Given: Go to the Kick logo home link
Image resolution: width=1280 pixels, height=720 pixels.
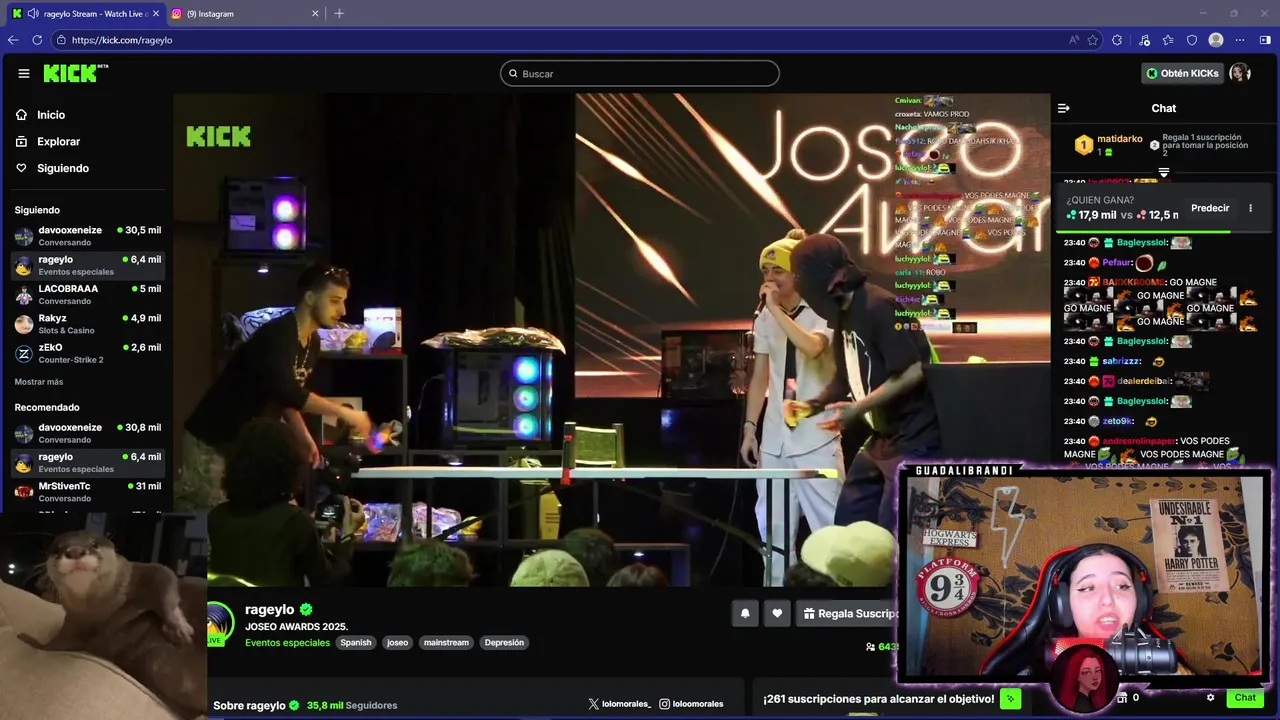Looking at the screenshot, I should click(x=75, y=73).
